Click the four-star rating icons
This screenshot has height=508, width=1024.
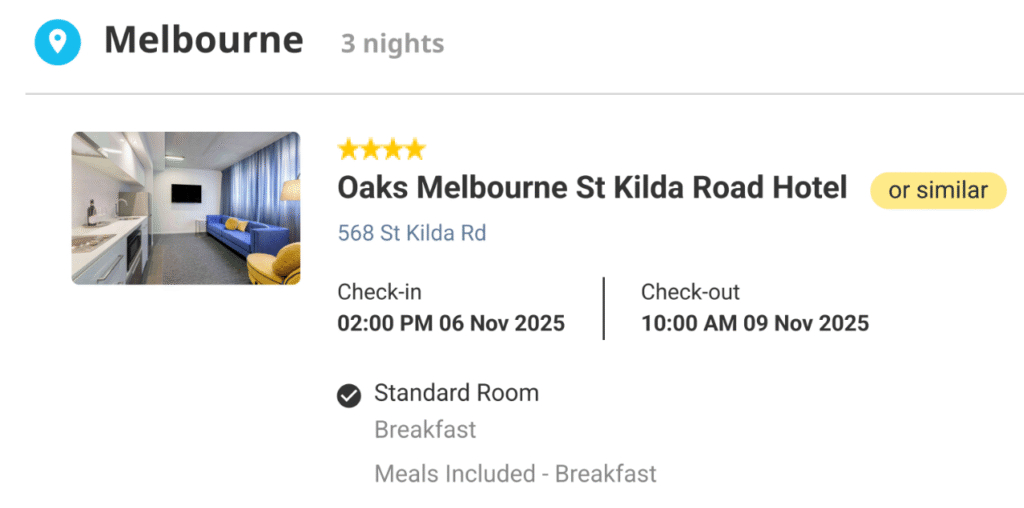(x=381, y=150)
